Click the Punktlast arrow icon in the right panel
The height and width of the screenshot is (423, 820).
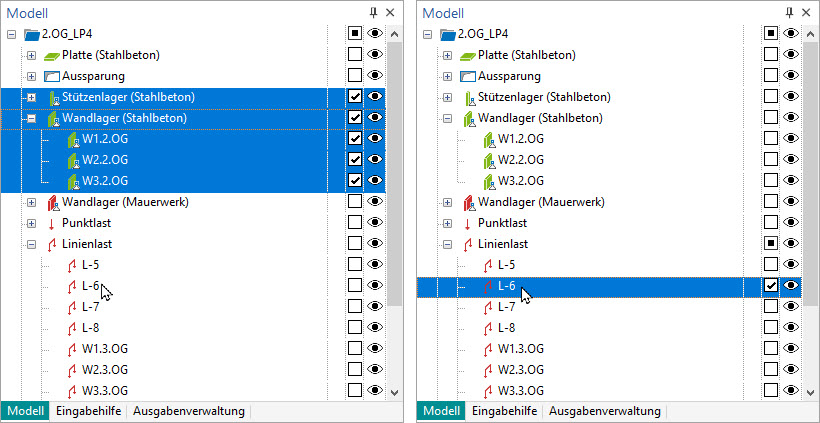[x=468, y=223]
